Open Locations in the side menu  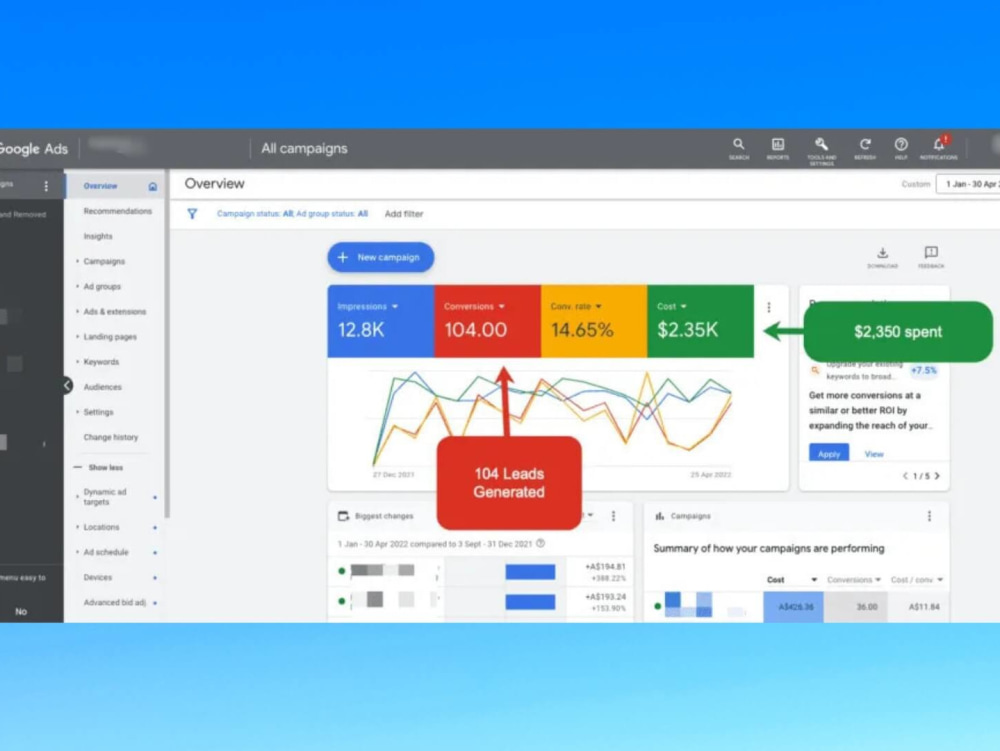[x=101, y=527]
